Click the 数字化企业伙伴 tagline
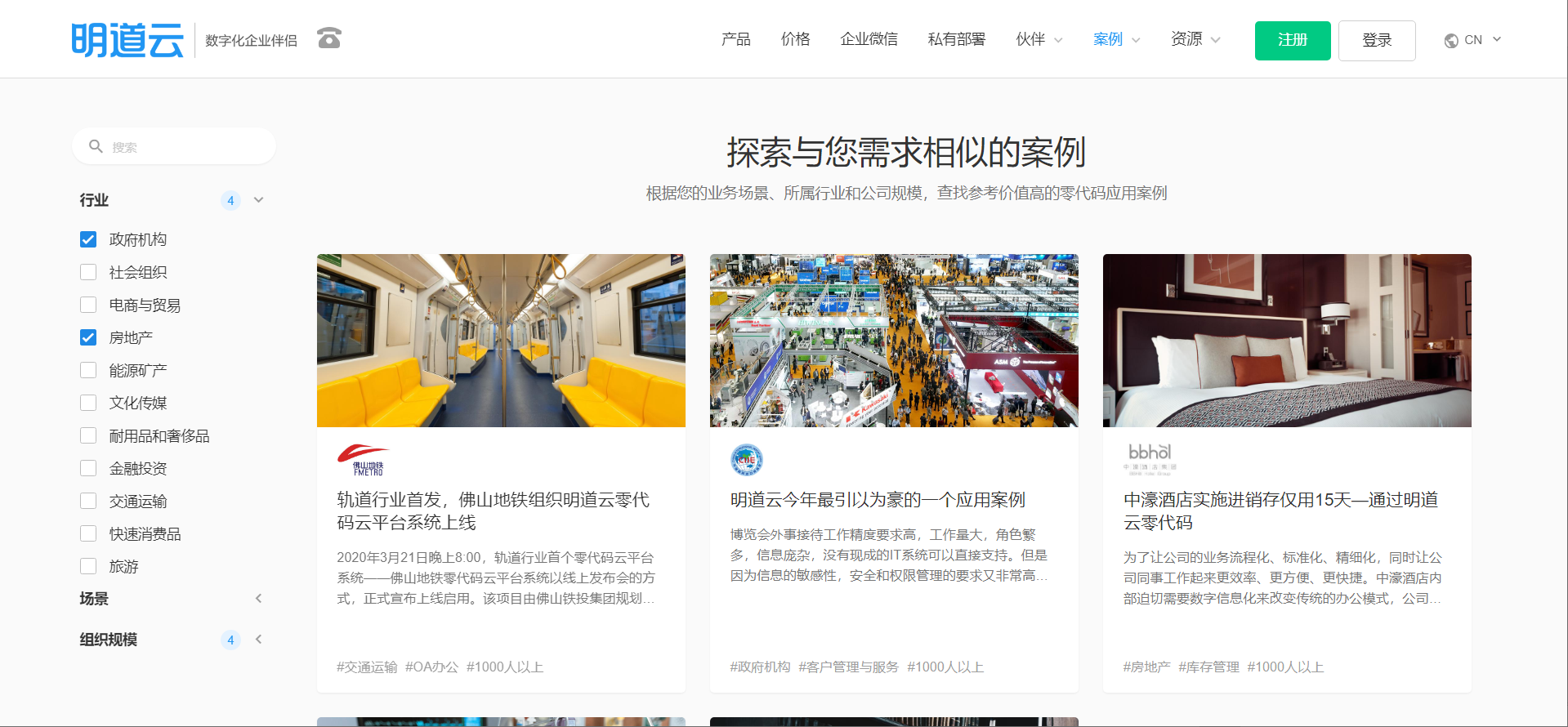Image resolution: width=1568 pixels, height=727 pixels. point(251,41)
